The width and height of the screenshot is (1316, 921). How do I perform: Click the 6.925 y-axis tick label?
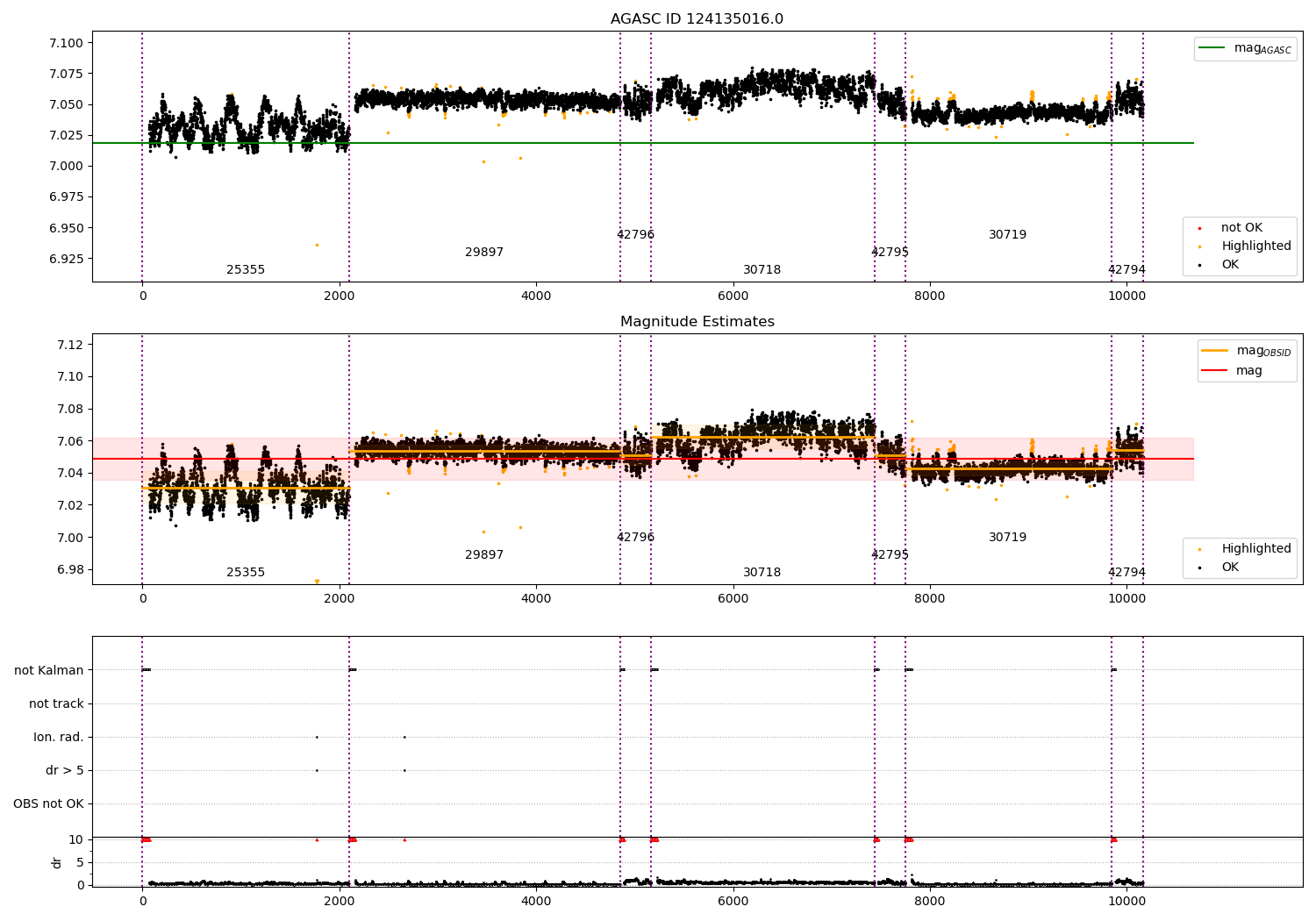pyautogui.click(x=66, y=259)
